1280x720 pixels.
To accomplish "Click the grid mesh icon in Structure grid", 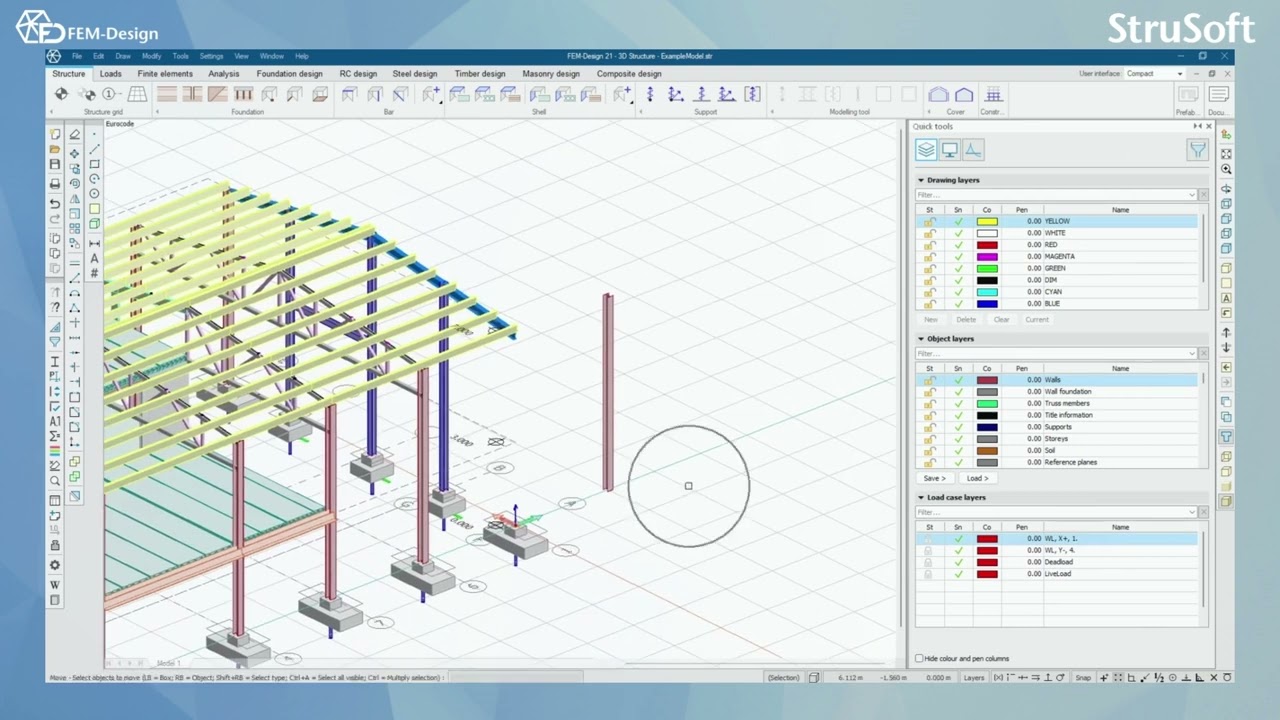I will pos(137,94).
